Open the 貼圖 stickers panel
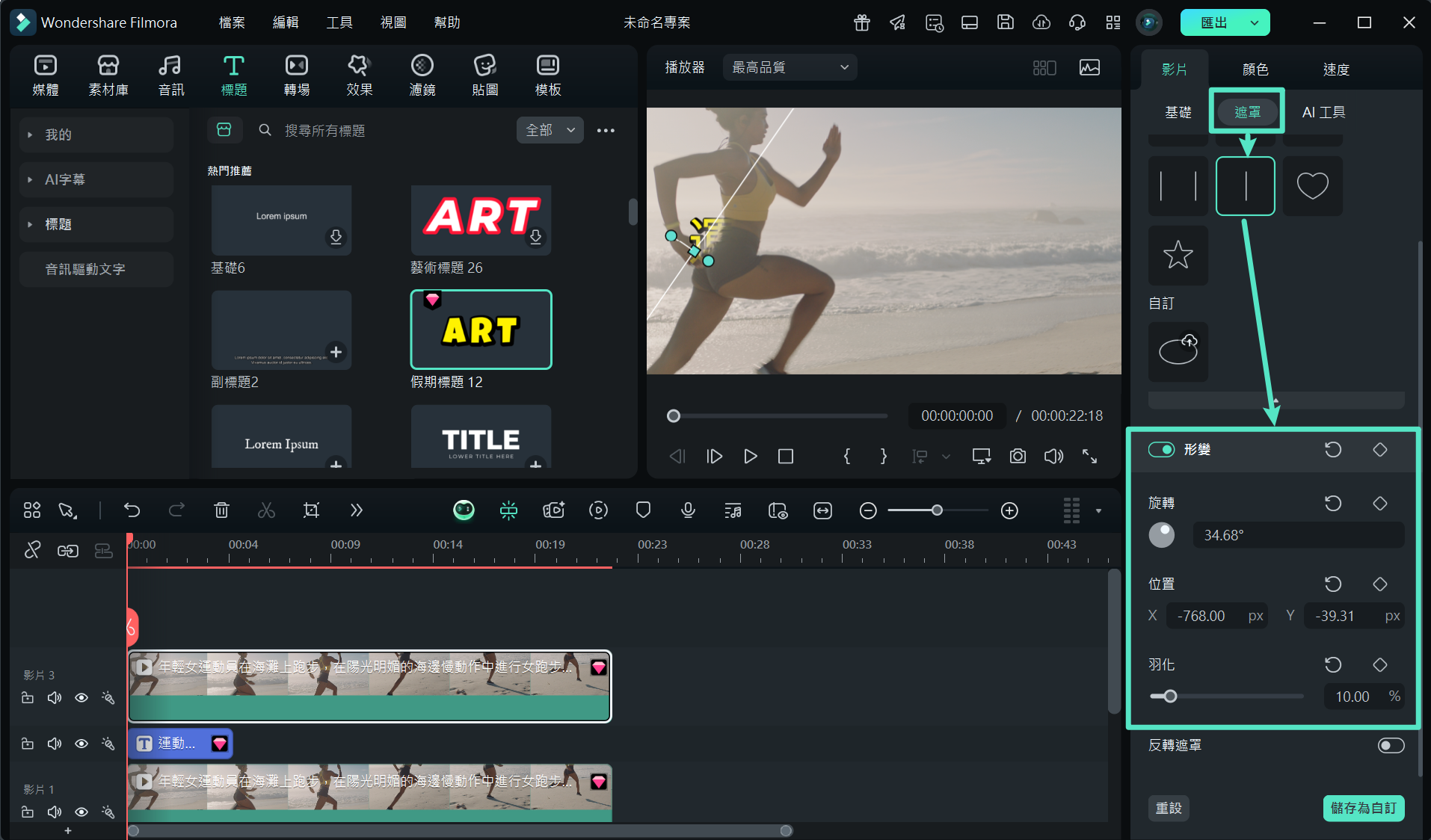1431x840 pixels. coord(485,75)
